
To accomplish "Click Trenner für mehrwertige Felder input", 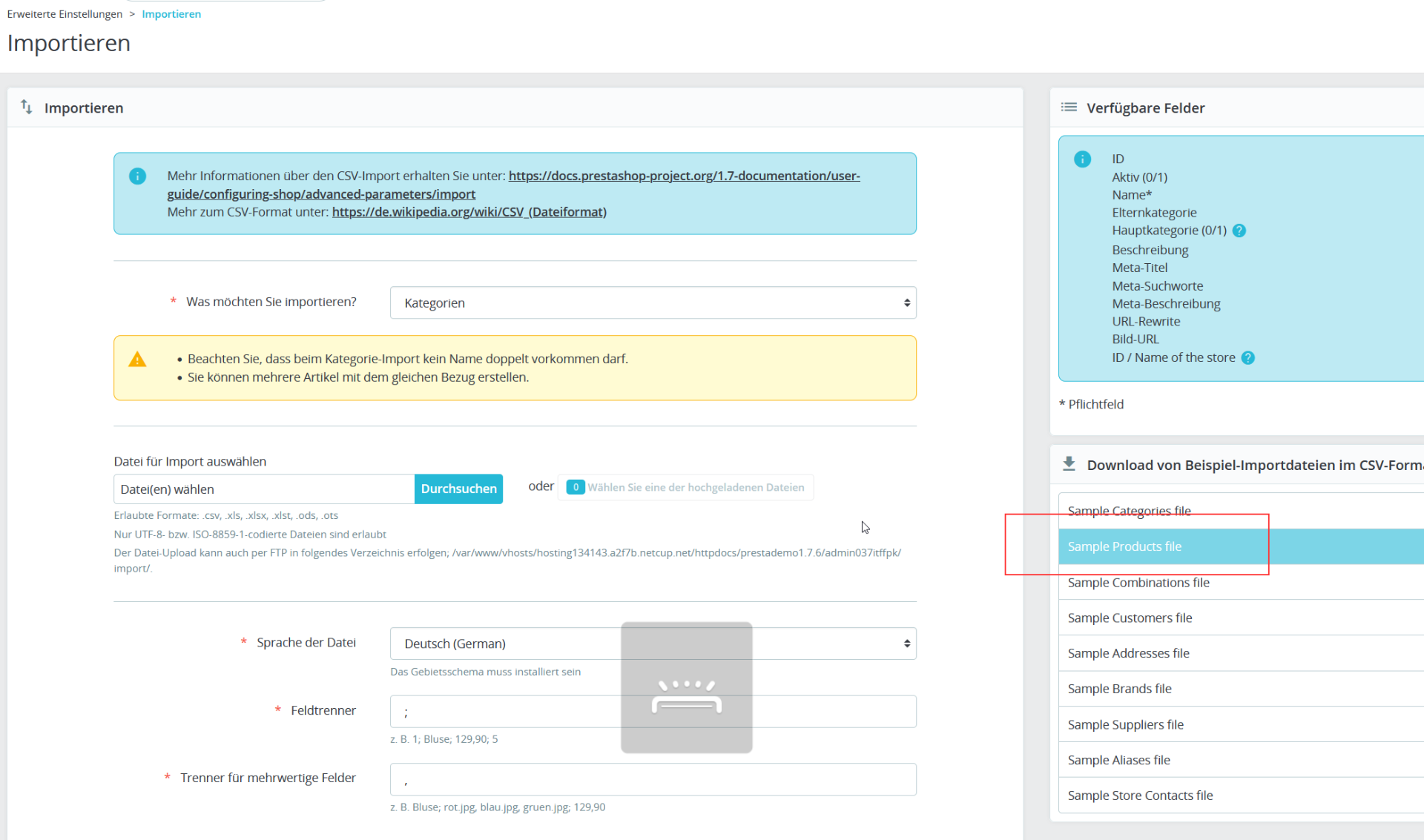I will pos(653,780).
